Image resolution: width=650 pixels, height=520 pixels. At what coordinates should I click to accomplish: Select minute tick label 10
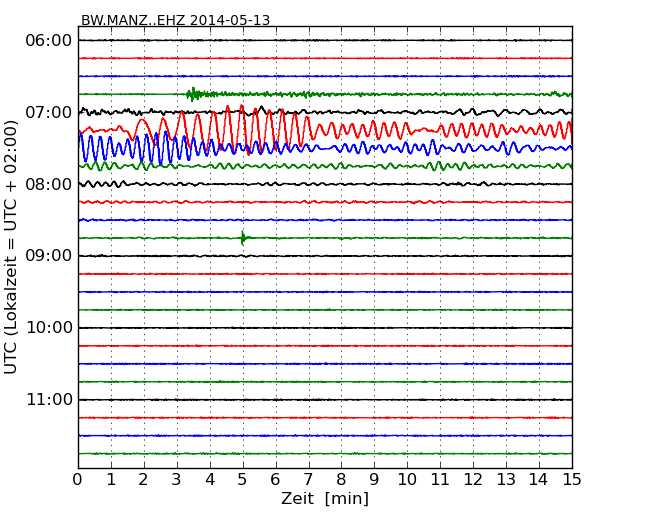[407, 480]
